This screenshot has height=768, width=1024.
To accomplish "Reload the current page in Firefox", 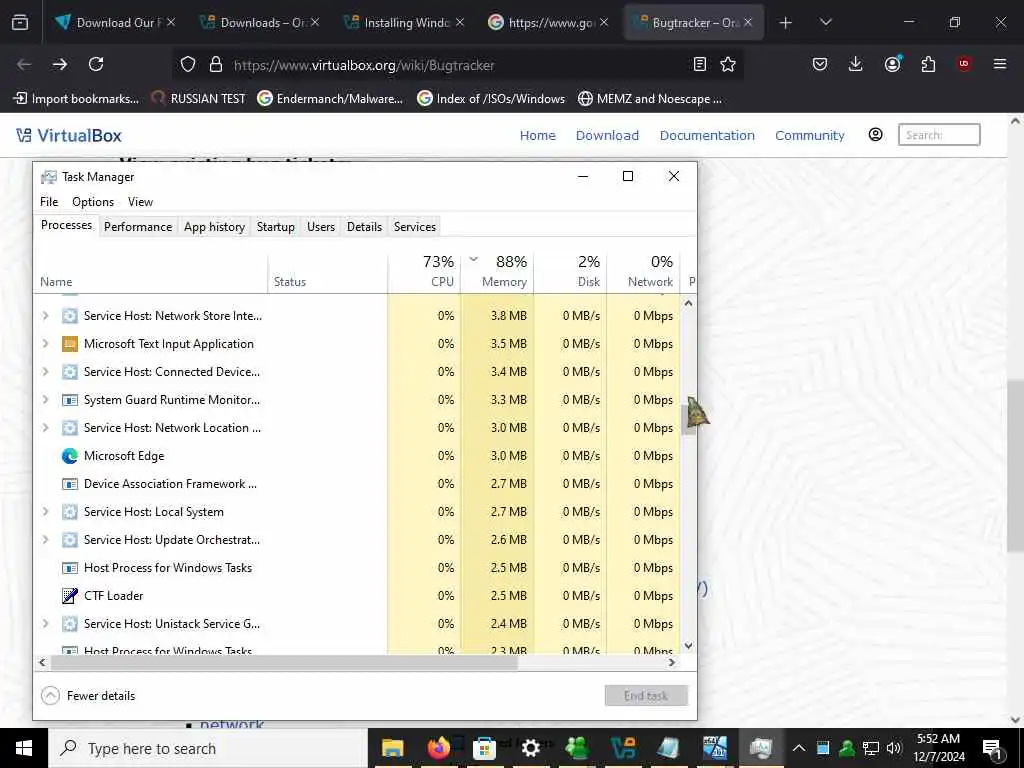I will click(96, 64).
